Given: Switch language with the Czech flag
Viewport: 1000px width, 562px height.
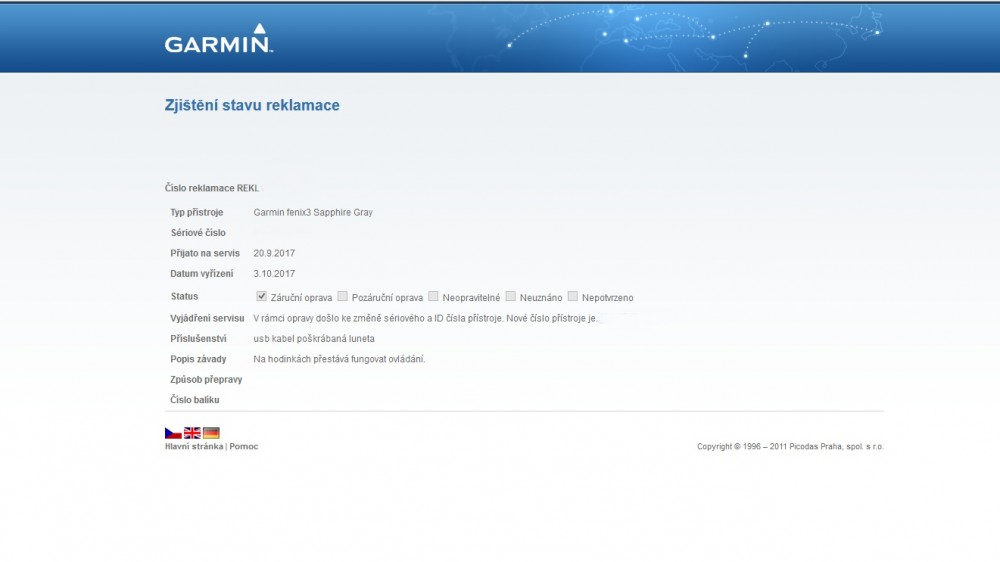Looking at the screenshot, I should (173, 433).
